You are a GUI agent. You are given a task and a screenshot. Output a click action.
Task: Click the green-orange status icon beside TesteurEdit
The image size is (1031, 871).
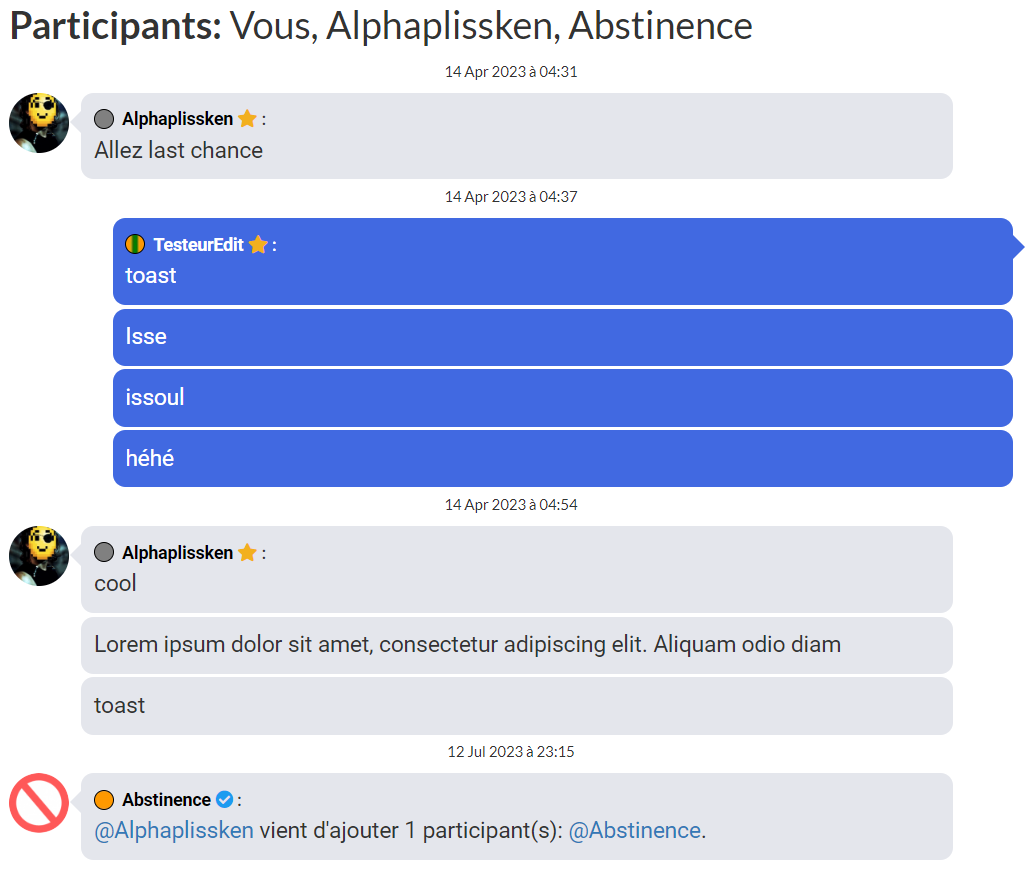pyautogui.click(x=135, y=245)
